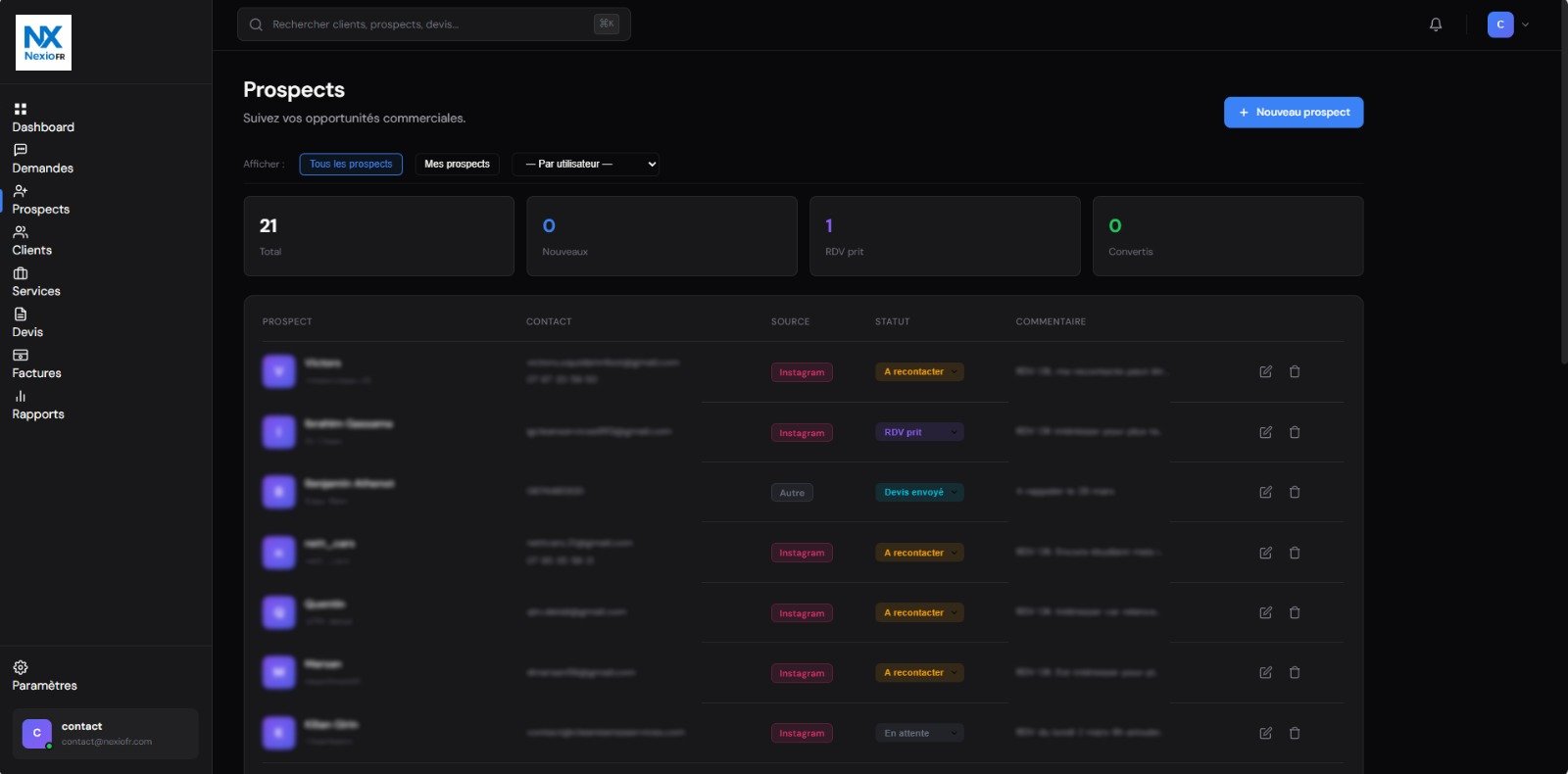Click the COMMENTAIRE column header
This screenshot has height=774, width=1568.
point(1051,321)
